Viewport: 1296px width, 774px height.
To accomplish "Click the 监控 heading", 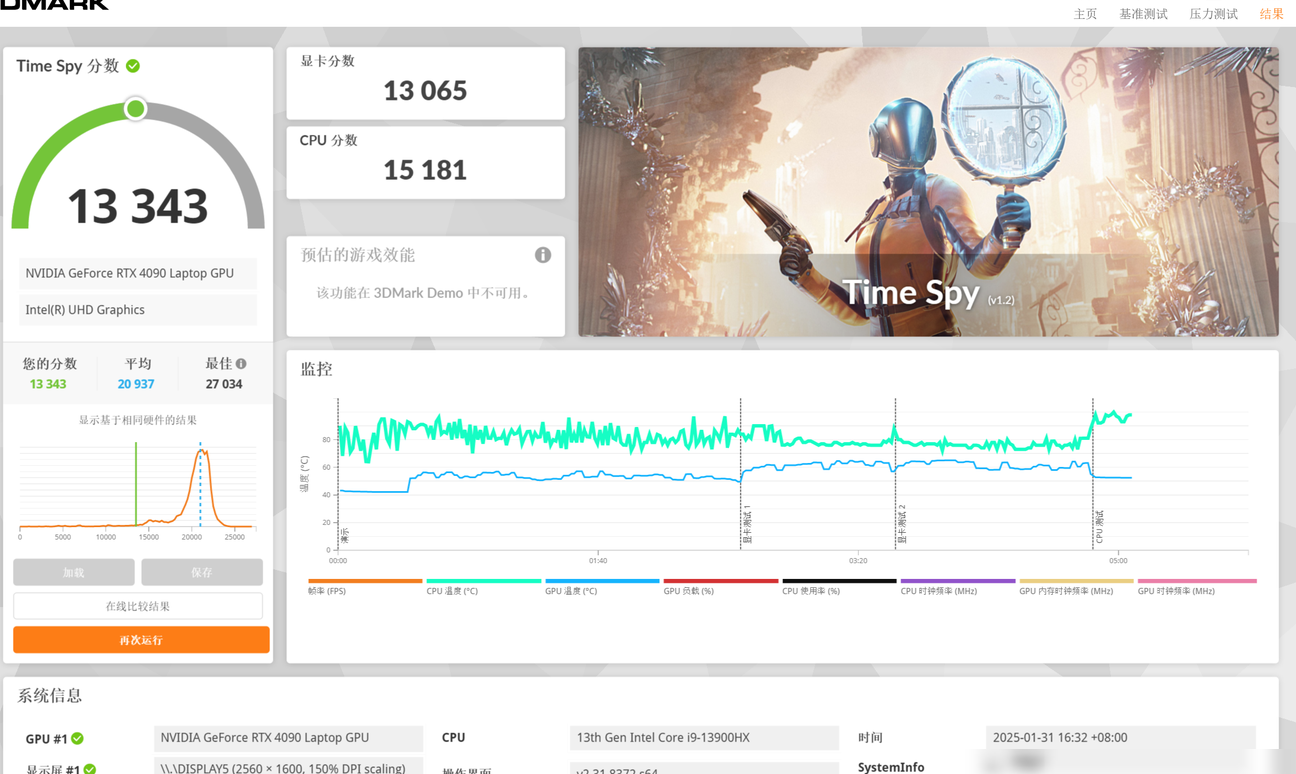I will click(x=317, y=369).
